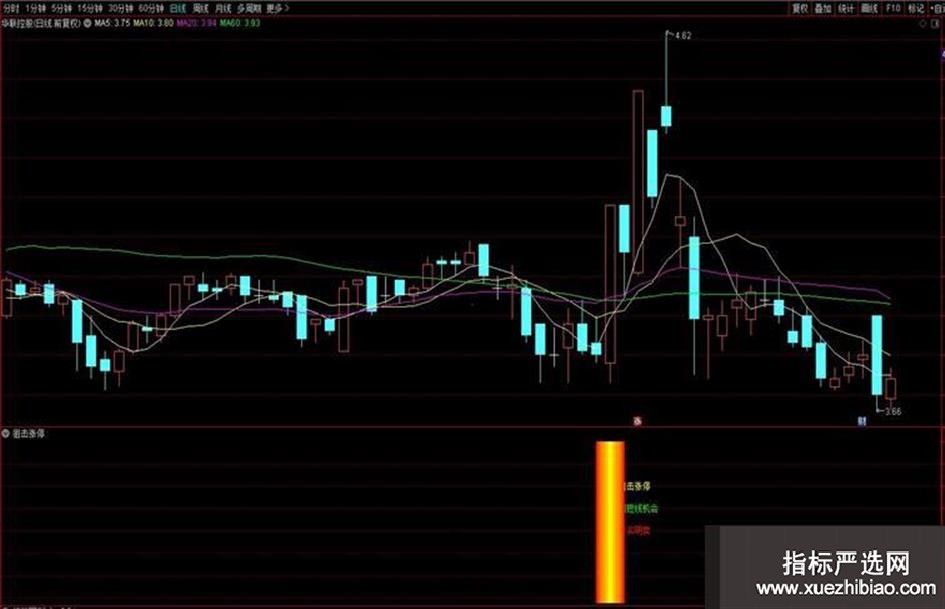The height and width of the screenshot is (609, 945).
Task: Switch to the 周线 weekly chart
Action: pos(200,8)
